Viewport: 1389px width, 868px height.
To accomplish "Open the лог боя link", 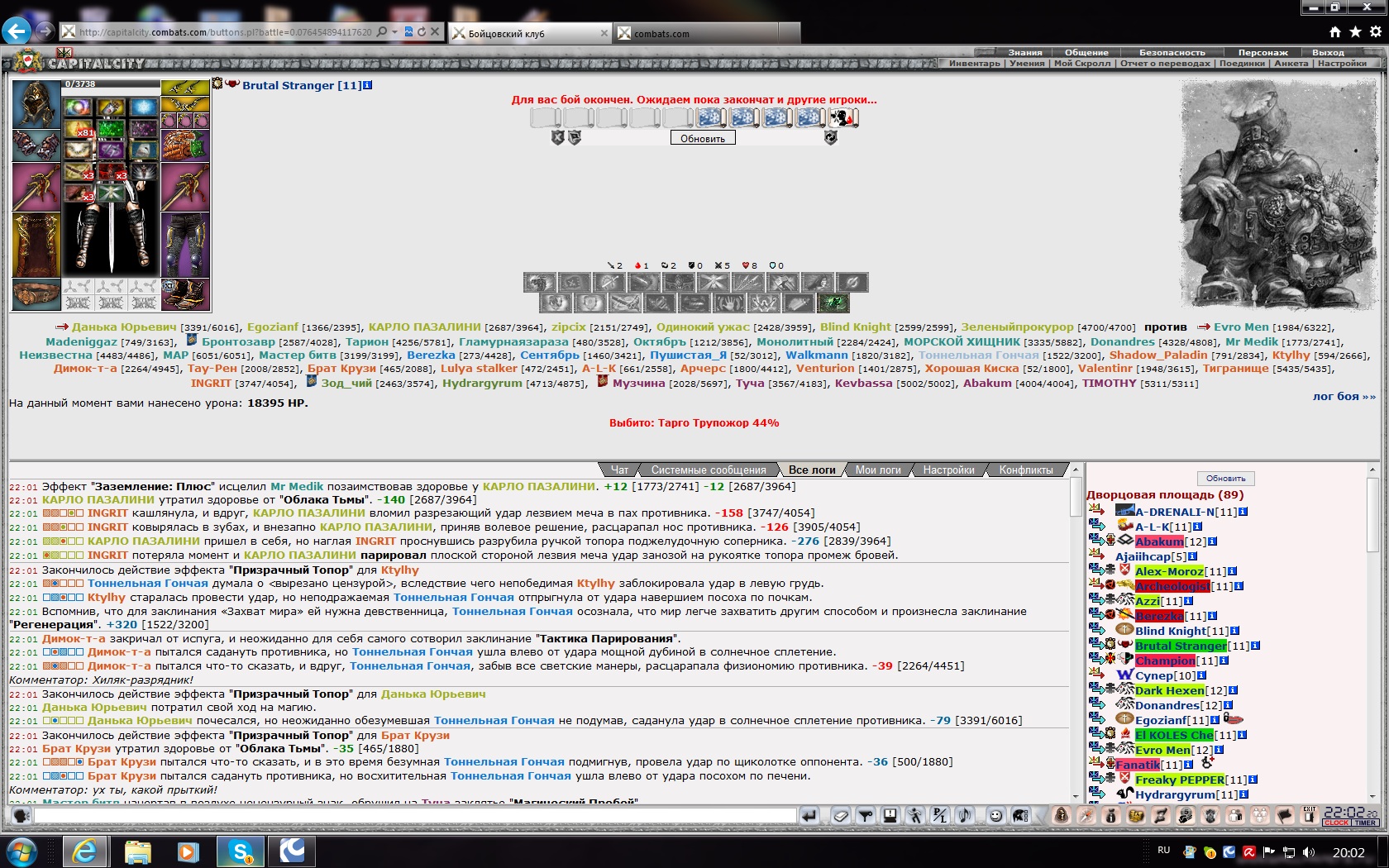I will click(x=1344, y=397).
